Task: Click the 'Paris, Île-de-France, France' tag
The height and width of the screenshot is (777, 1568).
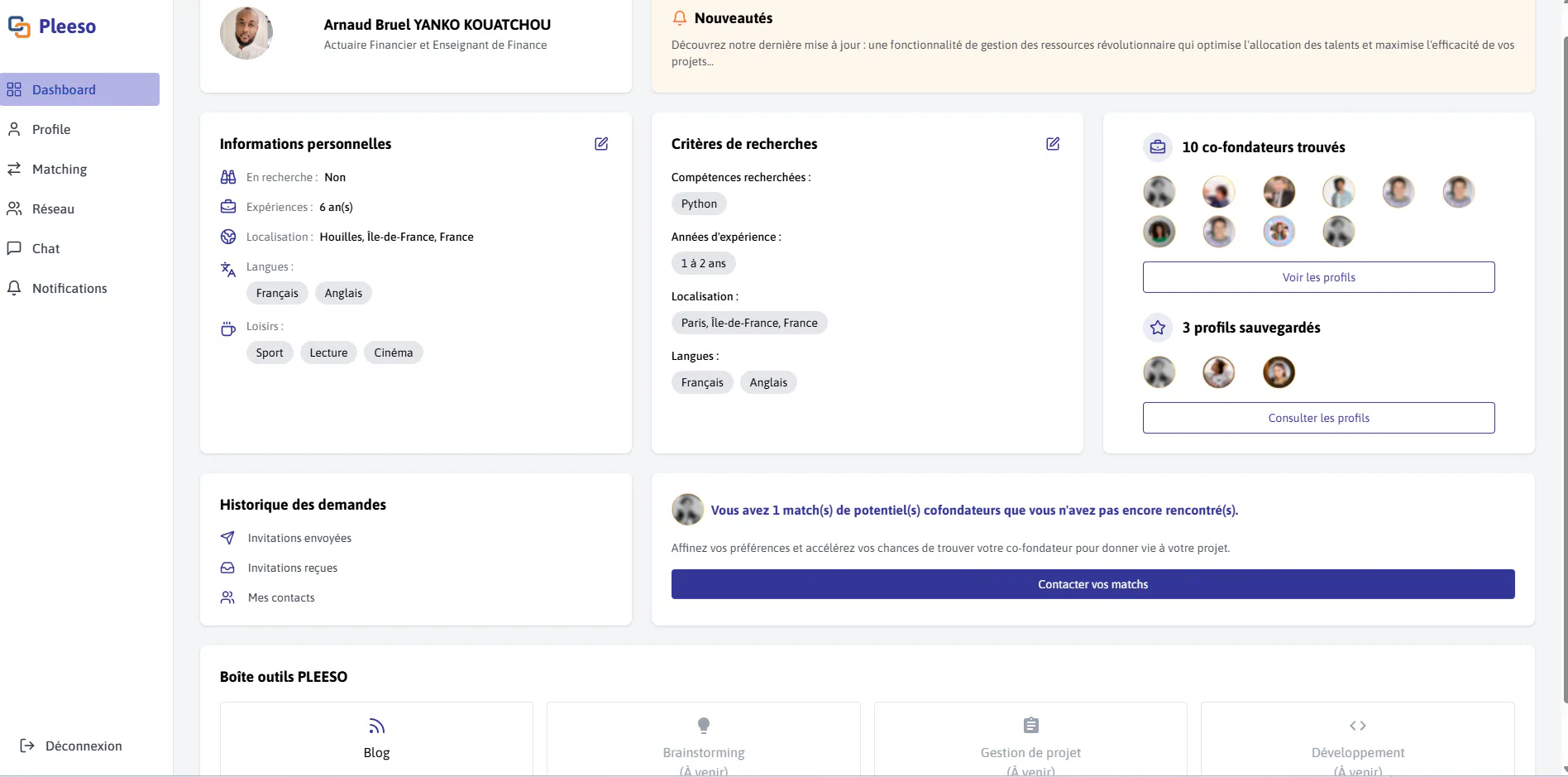Action: tap(749, 323)
